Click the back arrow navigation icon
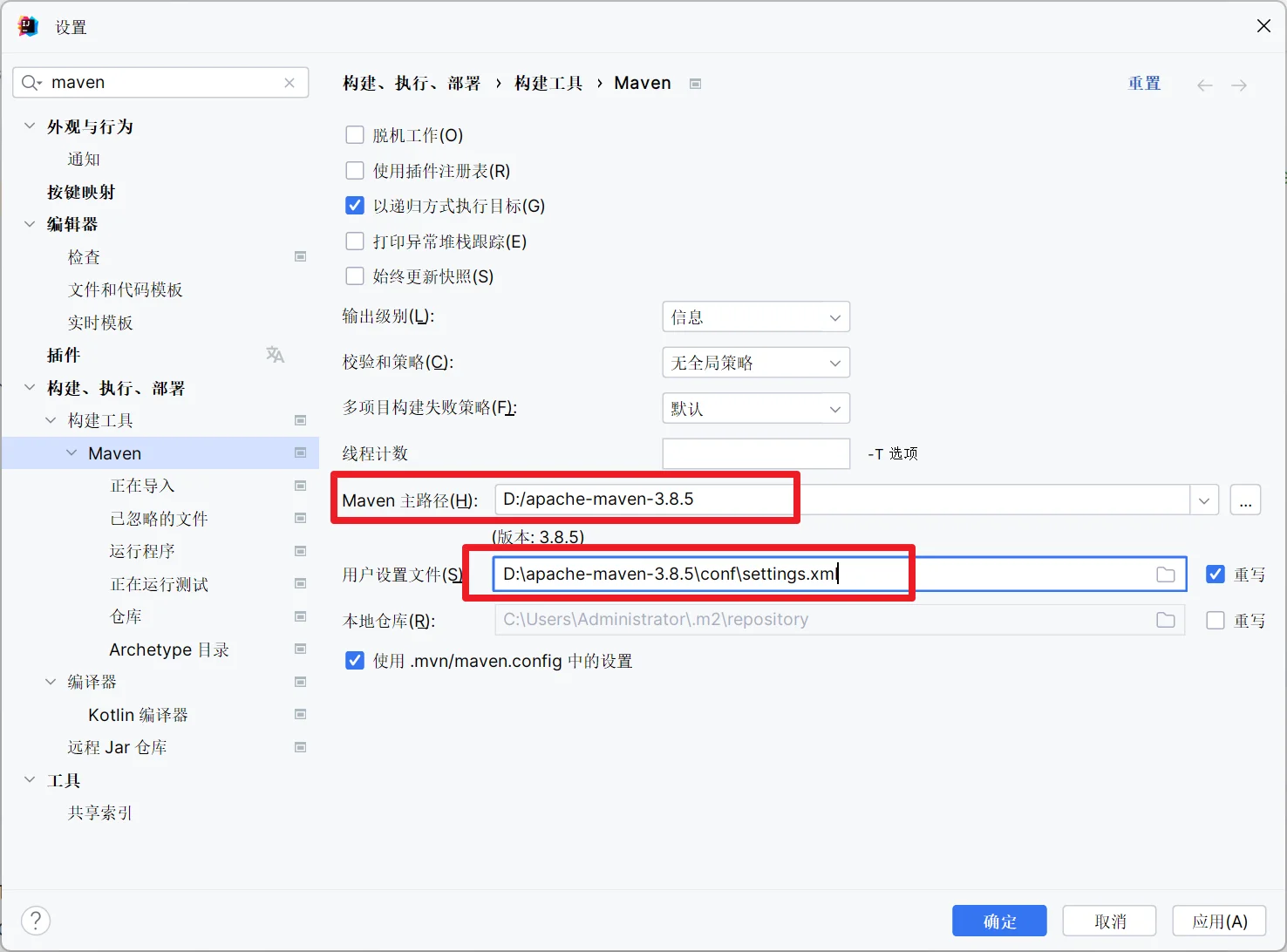This screenshot has width=1287, height=952. tap(1204, 85)
